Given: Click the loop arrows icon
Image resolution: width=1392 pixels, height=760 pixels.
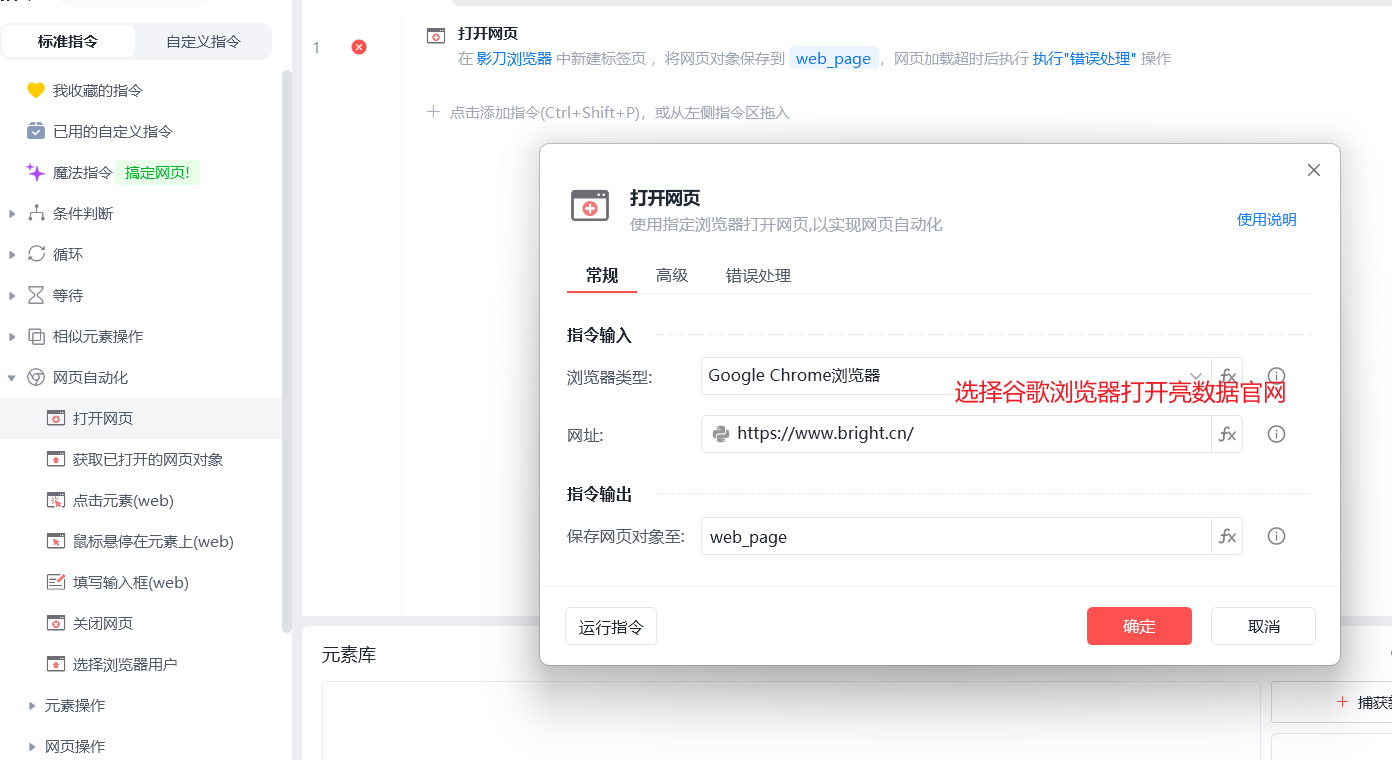Looking at the screenshot, I should coord(36,254).
